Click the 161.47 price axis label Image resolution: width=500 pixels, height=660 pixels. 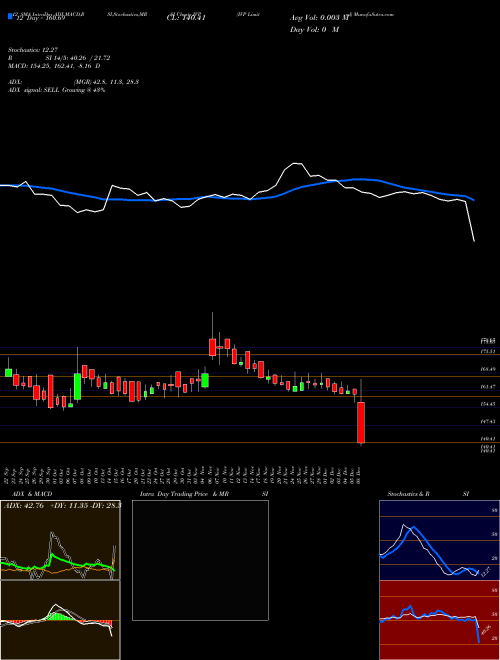[x=487, y=386]
